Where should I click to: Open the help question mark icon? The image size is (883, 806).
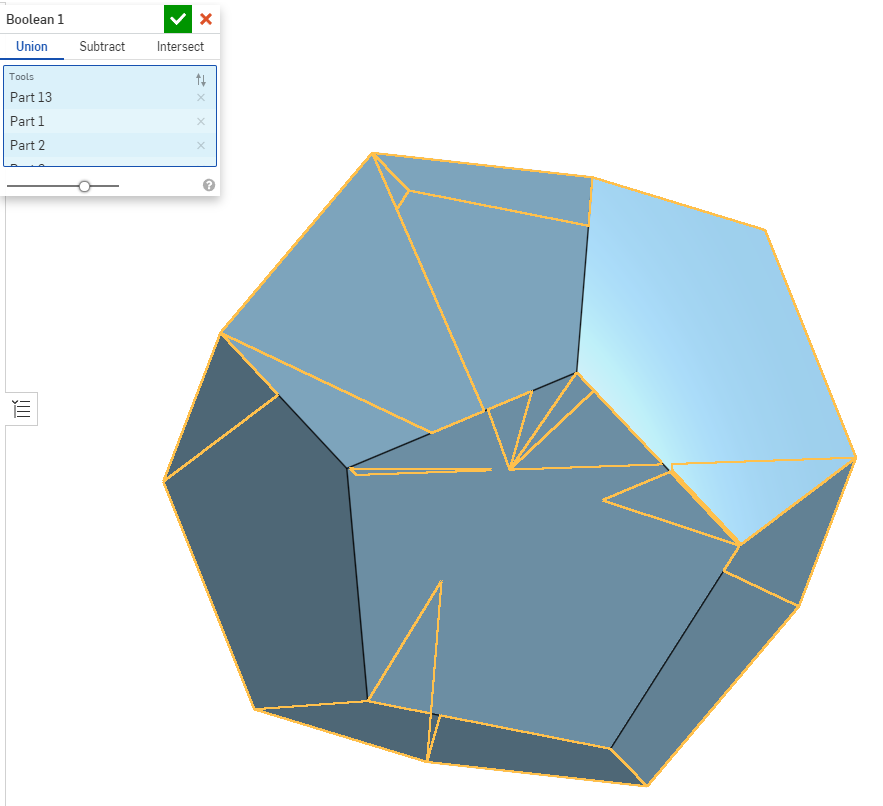[209, 185]
